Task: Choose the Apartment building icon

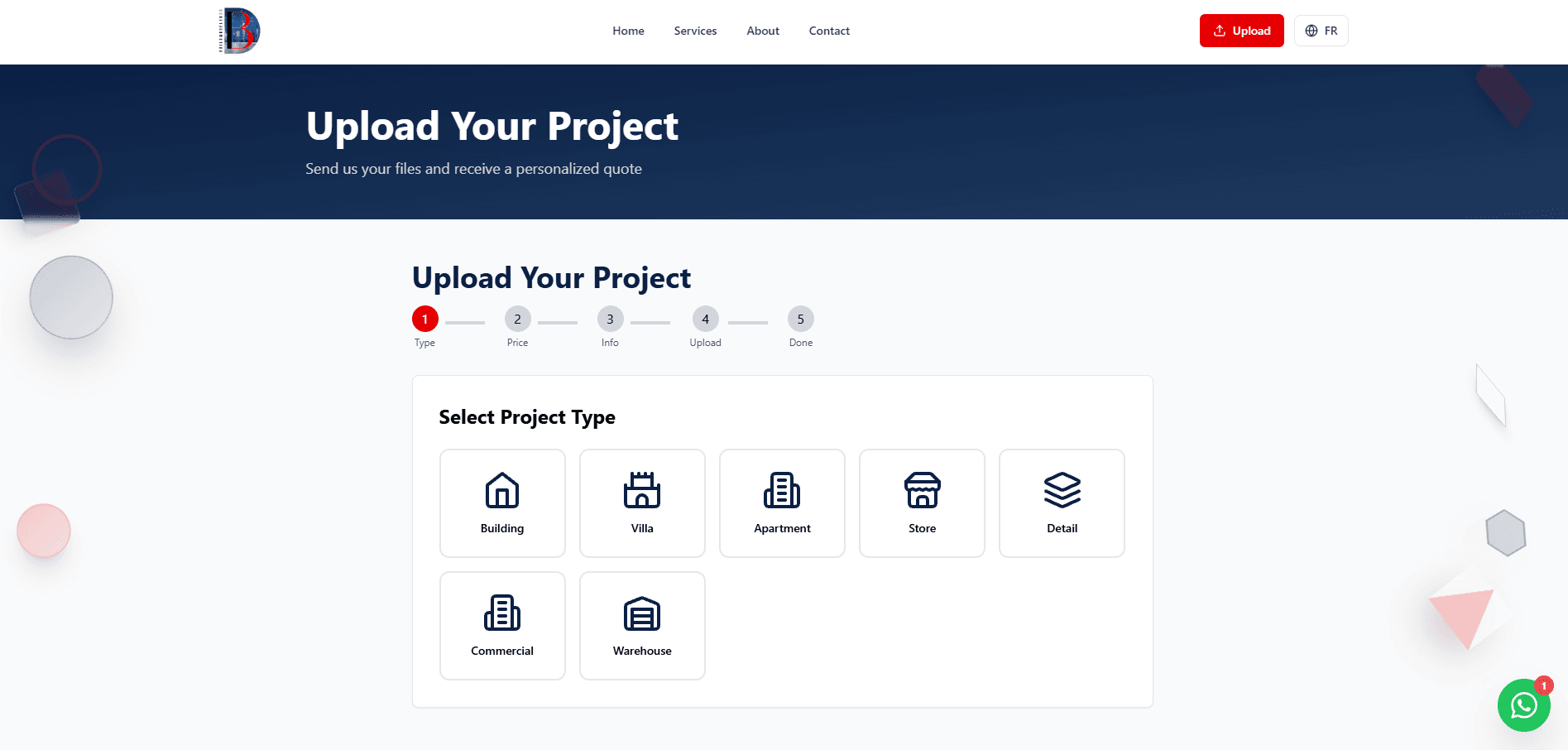Action: 781,491
